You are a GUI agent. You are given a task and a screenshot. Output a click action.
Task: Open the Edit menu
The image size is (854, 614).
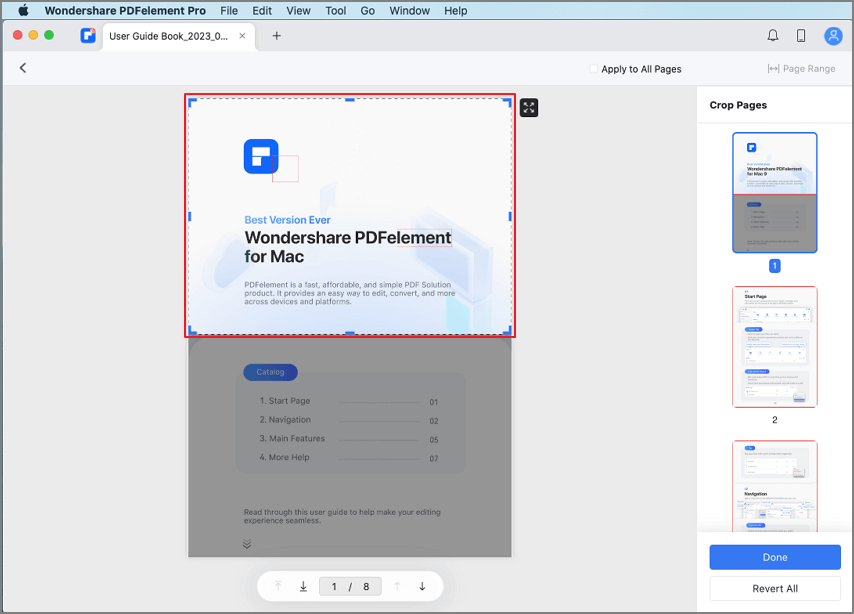click(262, 10)
